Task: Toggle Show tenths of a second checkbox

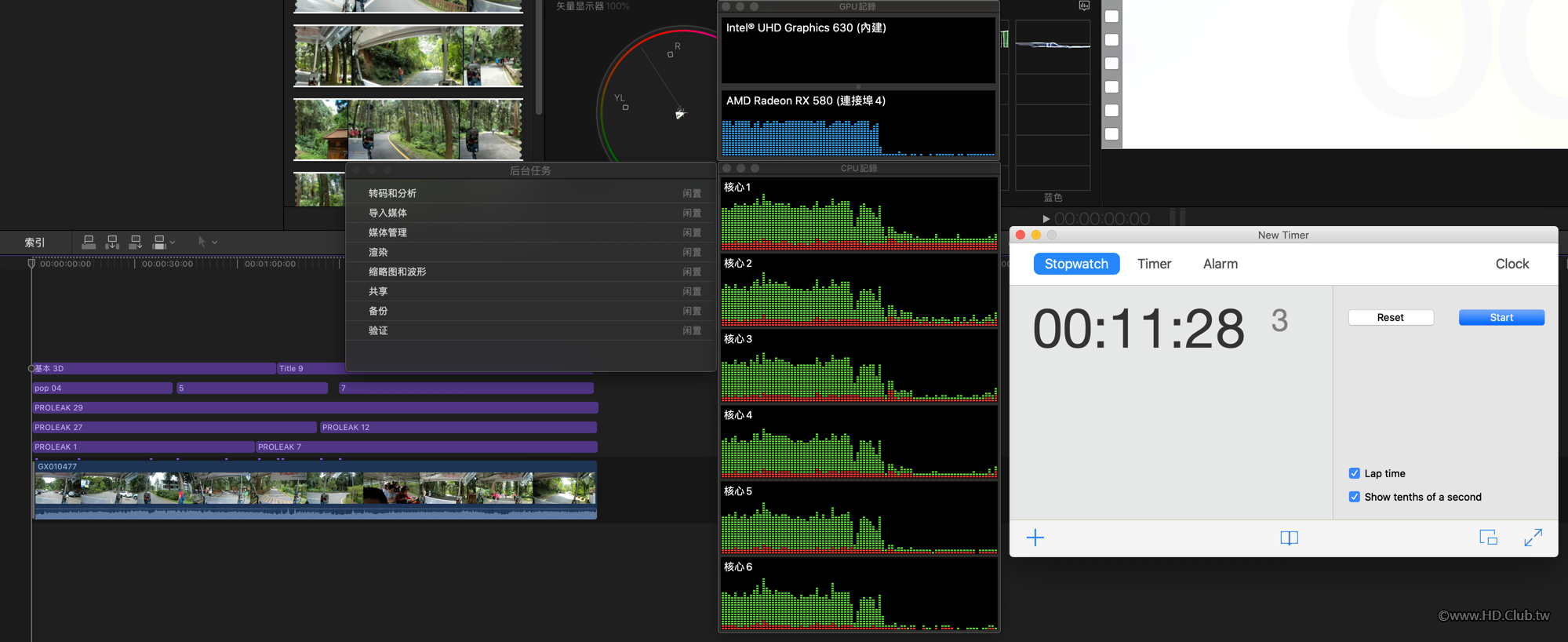Action: click(1354, 497)
